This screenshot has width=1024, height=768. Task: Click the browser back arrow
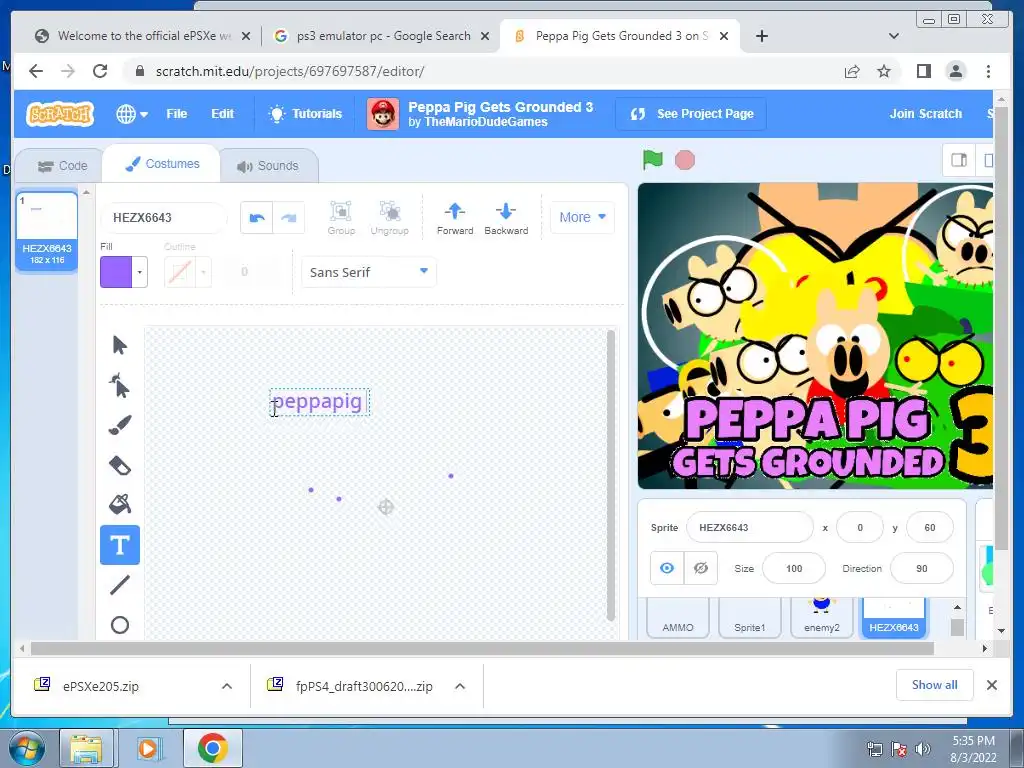pos(36,71)
